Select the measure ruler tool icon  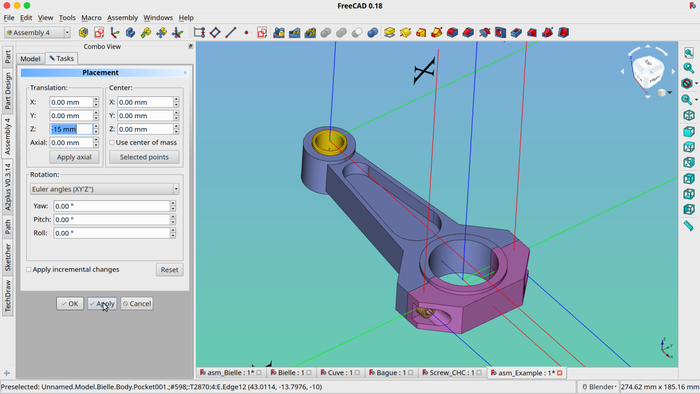click(689, 225)
